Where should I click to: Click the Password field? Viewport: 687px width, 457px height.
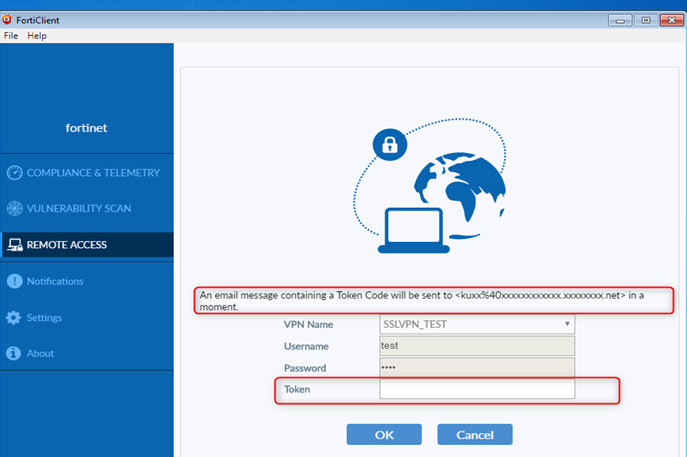[x=477, y=367]
